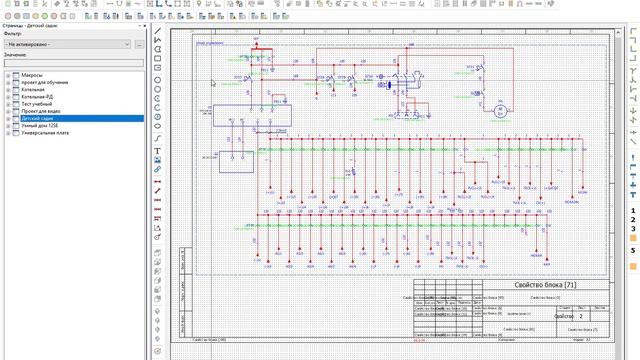Click the bold blue T-shaped connection icon
This screenshot has width=640, height=360.
pos(633,195)
